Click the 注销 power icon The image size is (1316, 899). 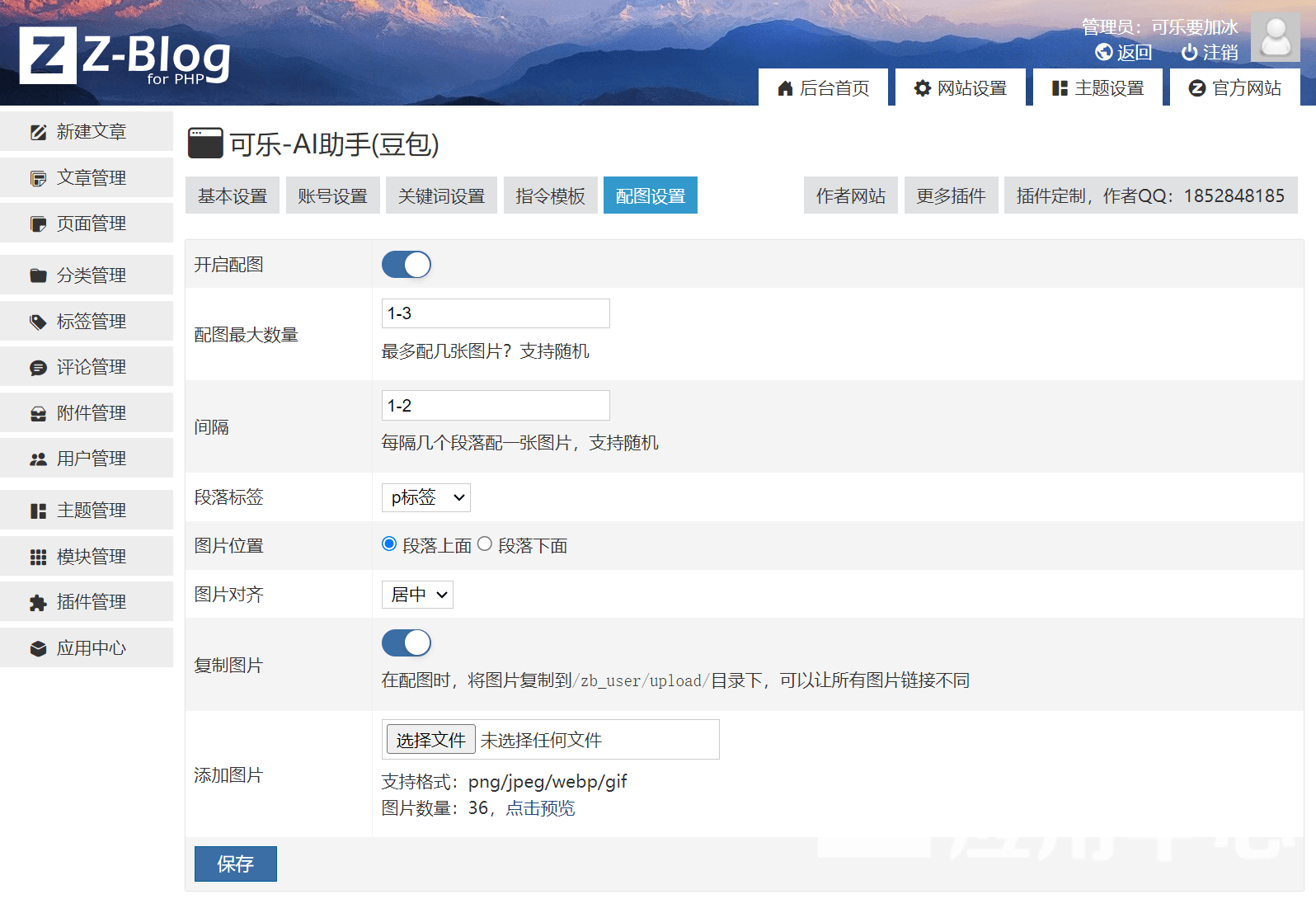tap(1189, 52)
